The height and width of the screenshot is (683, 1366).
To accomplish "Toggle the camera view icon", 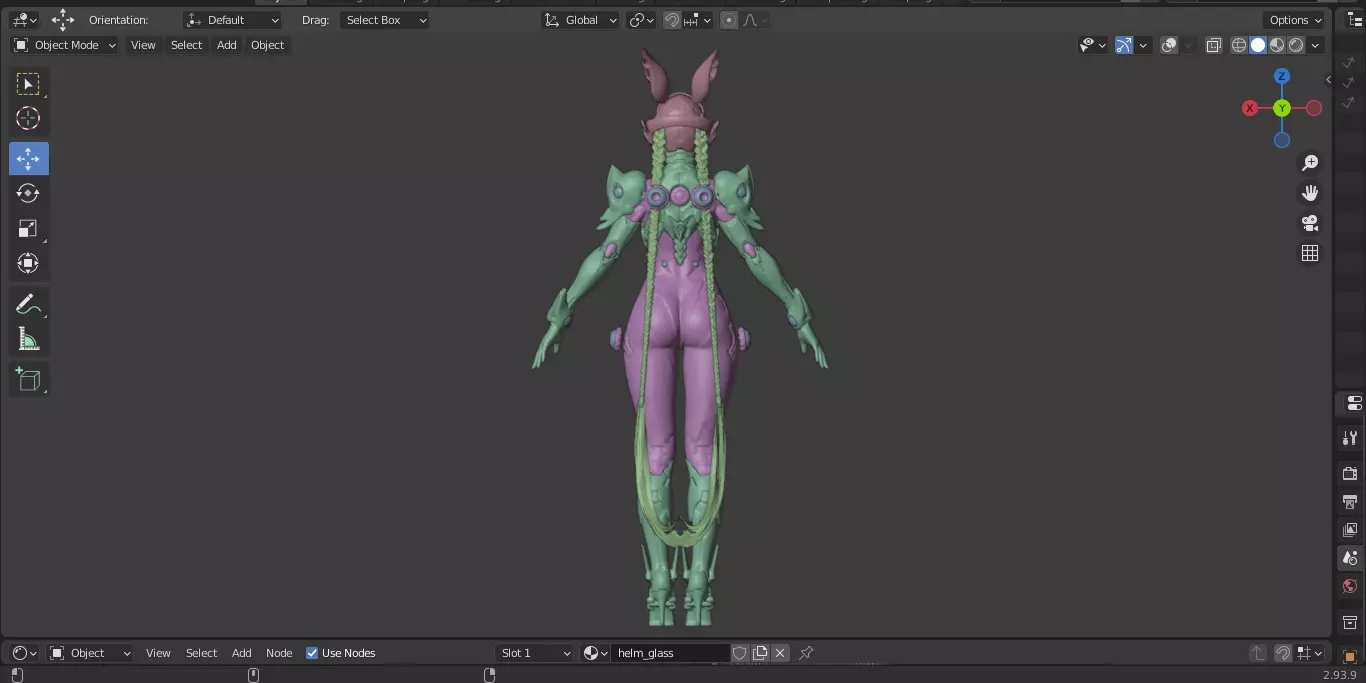I will coord(1310,223).
